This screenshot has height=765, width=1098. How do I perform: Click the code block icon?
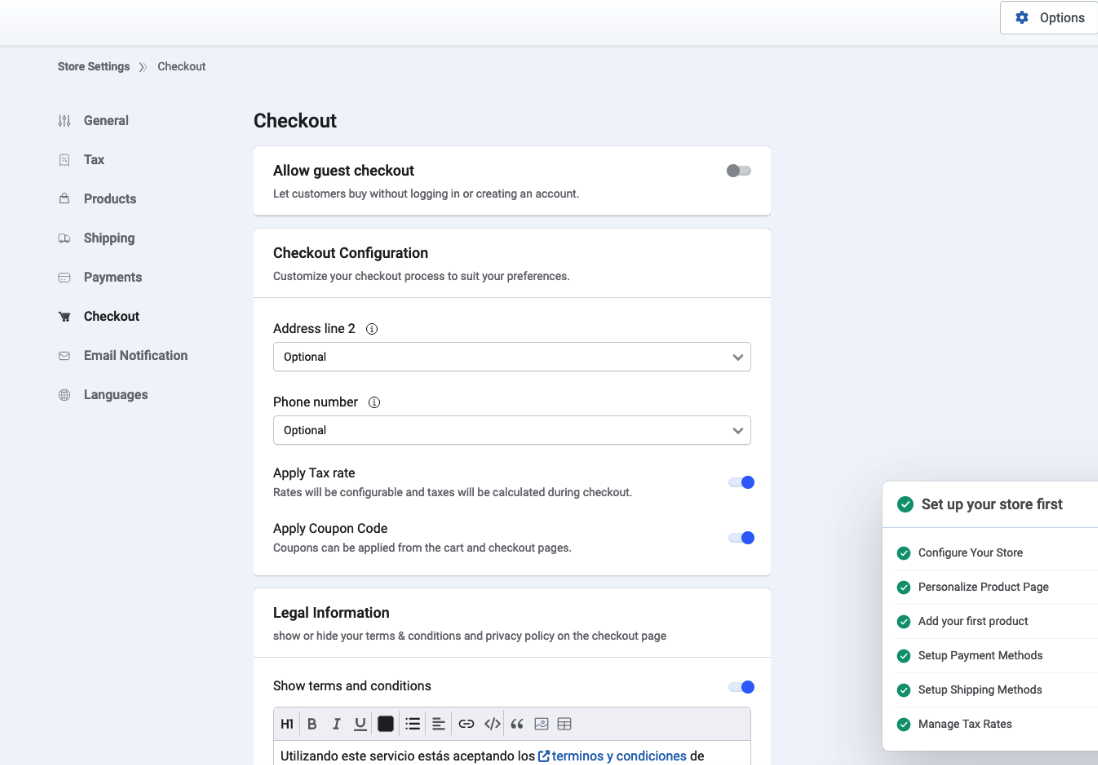tap(492, 724)
